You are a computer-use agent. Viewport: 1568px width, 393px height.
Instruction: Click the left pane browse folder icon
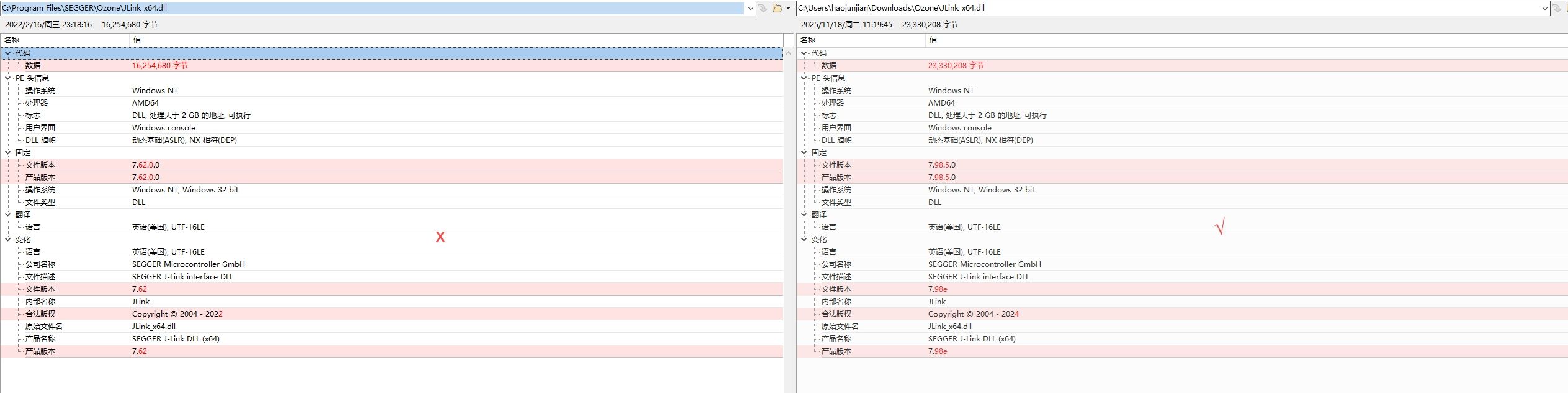777,8
